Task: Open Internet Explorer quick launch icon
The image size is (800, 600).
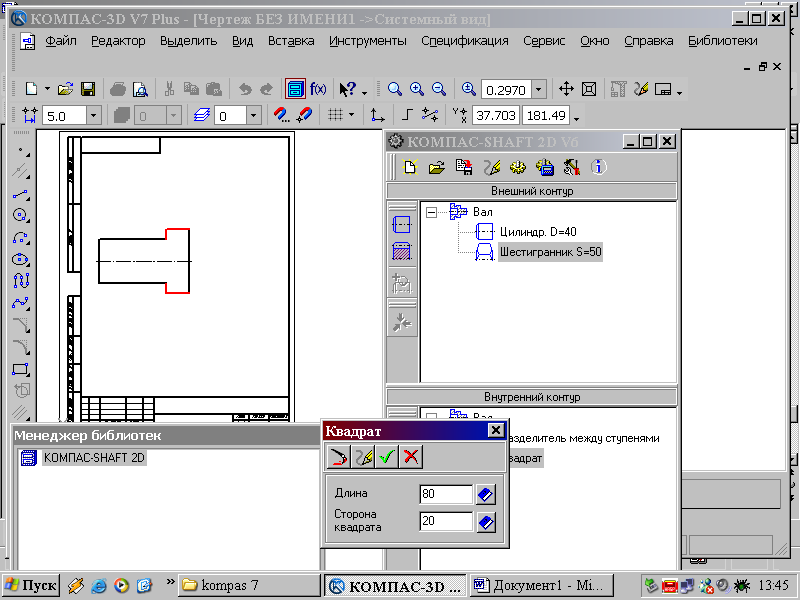Action: (x=98, y=585)
